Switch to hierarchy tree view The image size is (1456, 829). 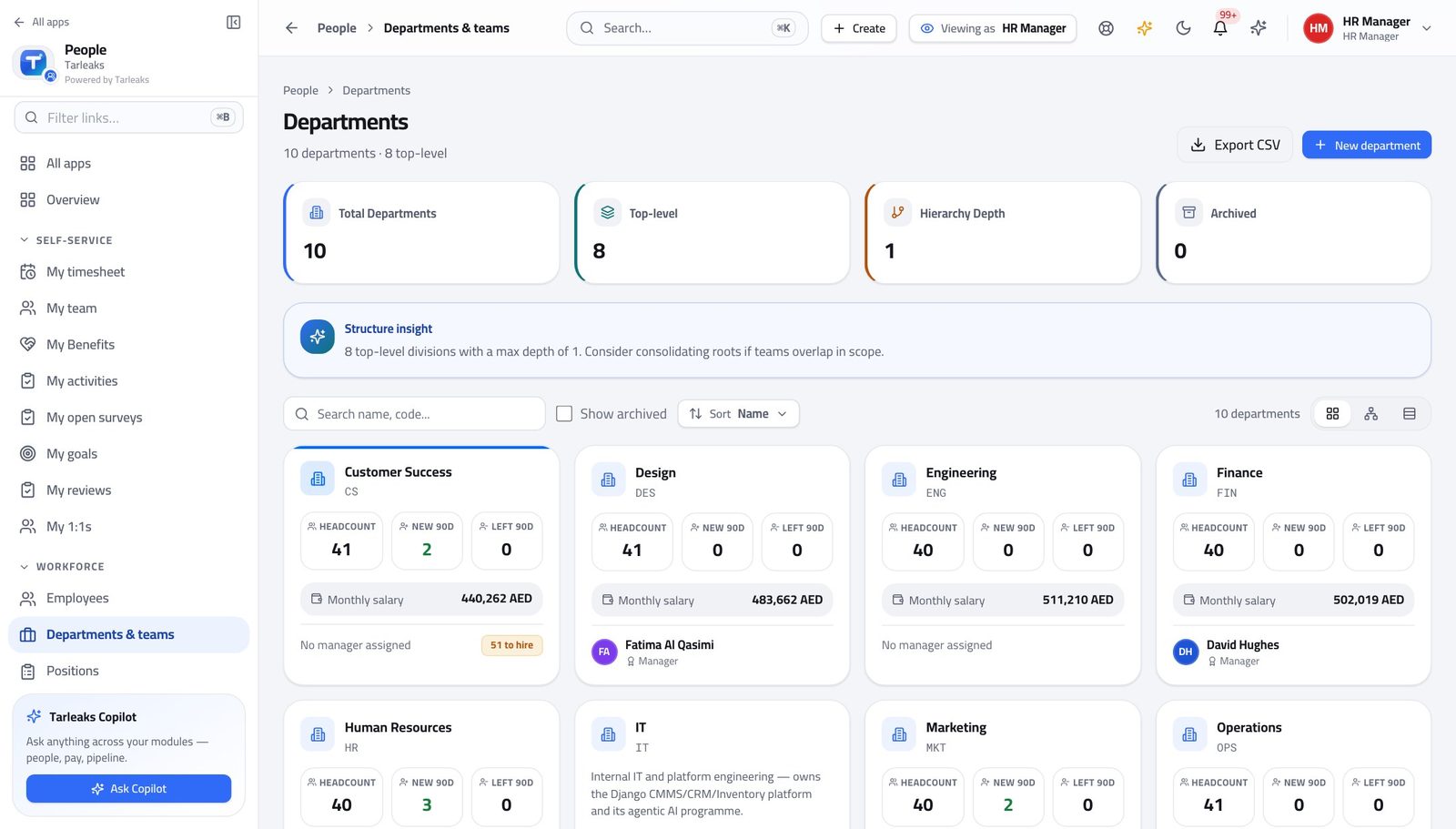tap(1370, 414)
